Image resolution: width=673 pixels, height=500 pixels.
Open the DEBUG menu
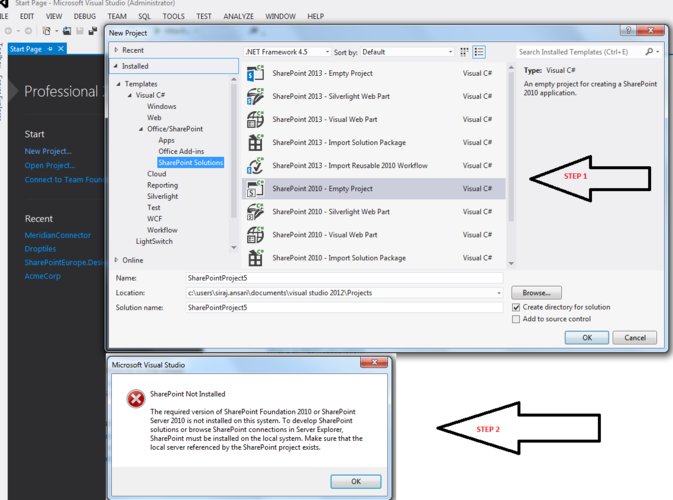85,16
